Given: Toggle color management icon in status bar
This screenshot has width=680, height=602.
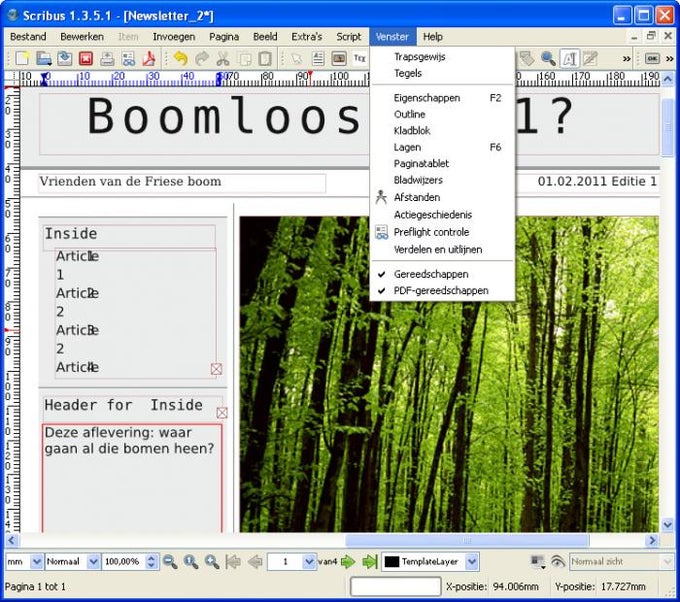Looking at the screenshot, I should click(538, 561).
